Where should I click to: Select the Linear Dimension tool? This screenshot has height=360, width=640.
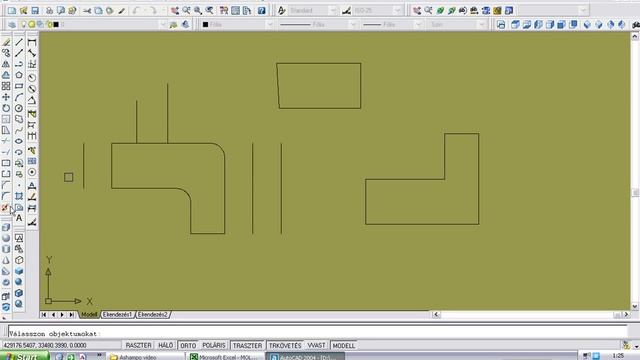32,42
